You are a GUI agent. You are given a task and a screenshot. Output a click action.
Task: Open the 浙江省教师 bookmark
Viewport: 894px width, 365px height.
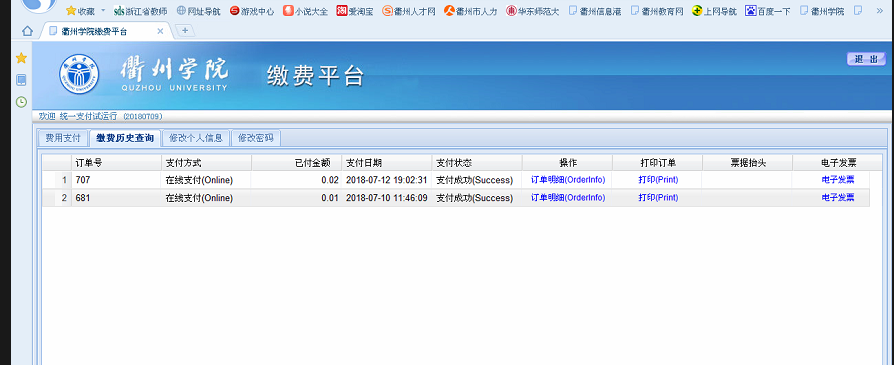click(x=140, y=11)
